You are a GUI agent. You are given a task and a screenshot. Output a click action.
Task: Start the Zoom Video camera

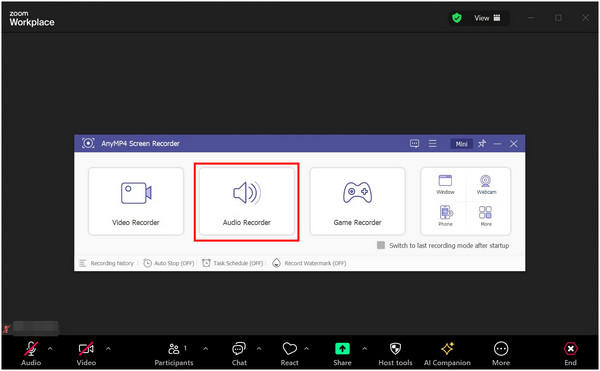pos(86,354)
